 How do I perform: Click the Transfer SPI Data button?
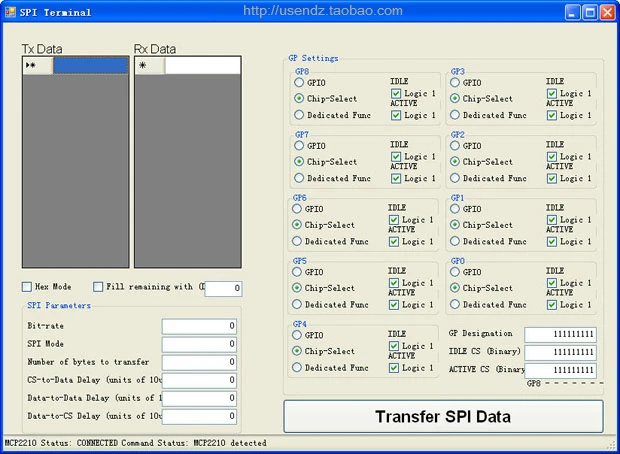coord(443,416)
